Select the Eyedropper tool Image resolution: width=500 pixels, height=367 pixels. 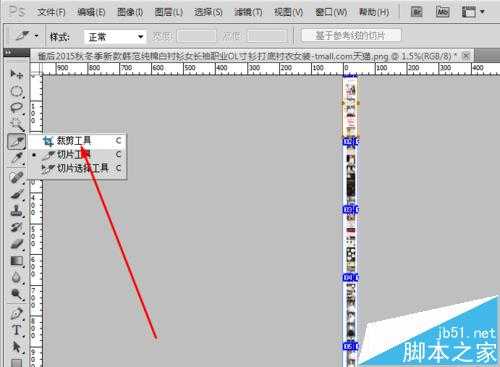(x=16, y=158)
